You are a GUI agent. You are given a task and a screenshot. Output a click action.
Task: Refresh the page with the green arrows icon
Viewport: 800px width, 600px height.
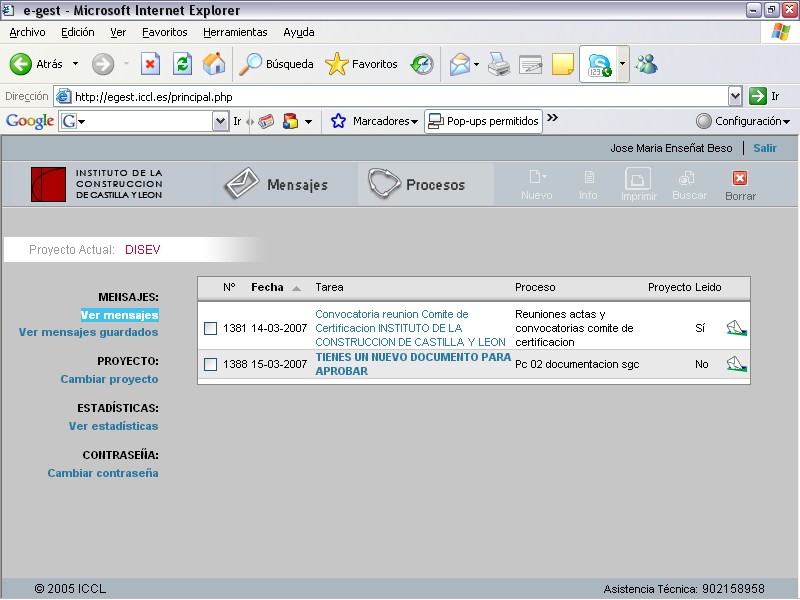(182, 64)
